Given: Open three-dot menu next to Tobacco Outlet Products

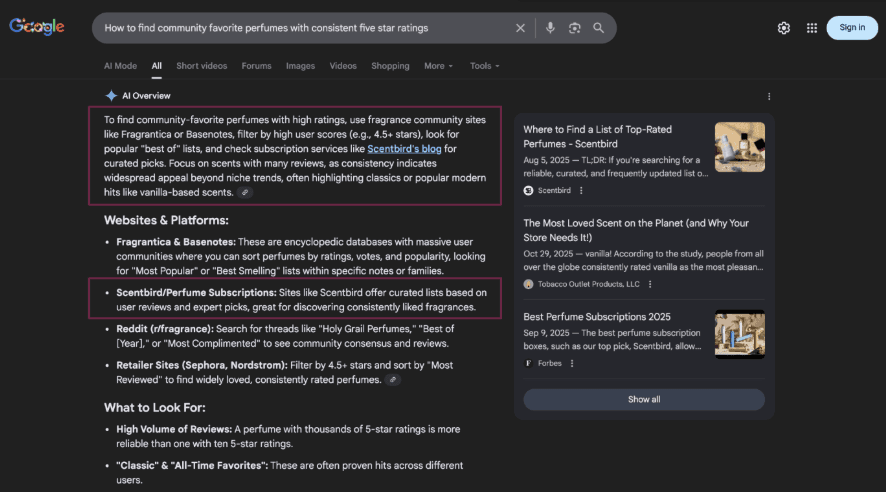Looking at the screenshot, I should (650, 284).
